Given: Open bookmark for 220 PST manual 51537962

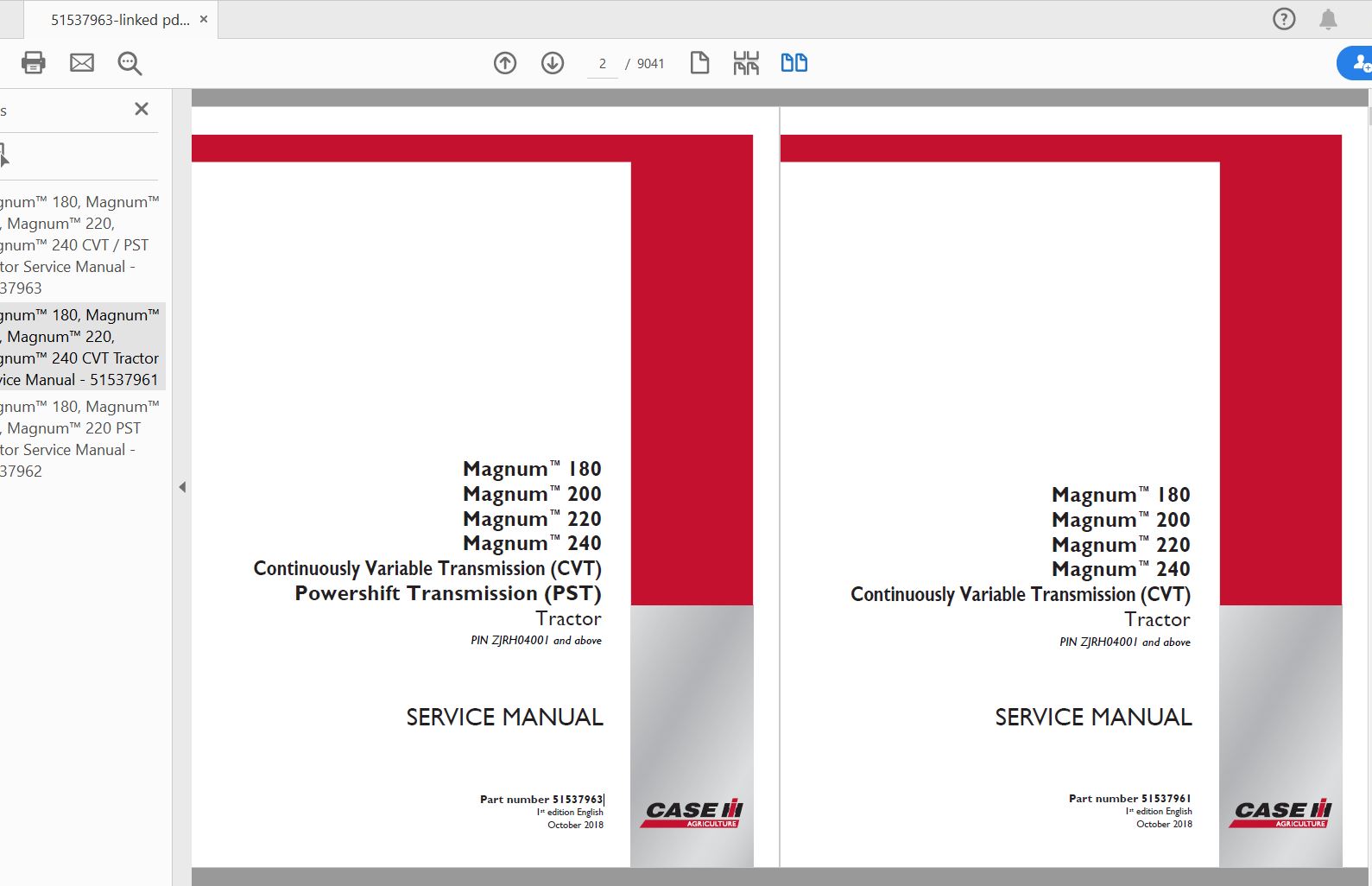Looking at the screenshot, I should [x=79, y=439].
